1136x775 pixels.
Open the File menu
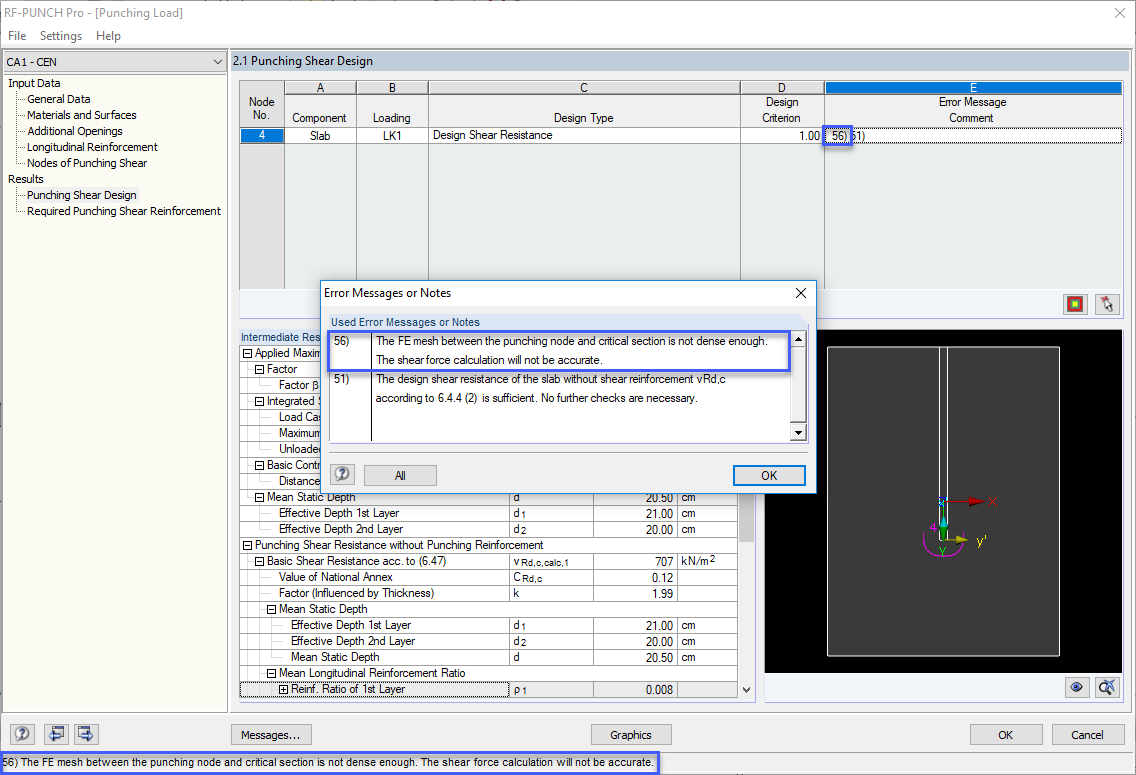click(17, 35)
